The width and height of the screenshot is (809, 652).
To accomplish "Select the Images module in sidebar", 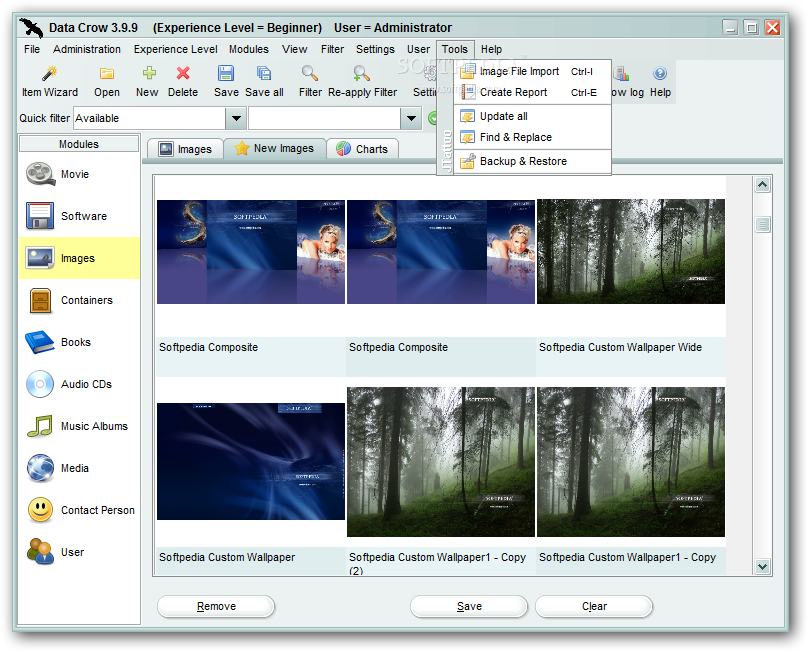I will (79, 258).
